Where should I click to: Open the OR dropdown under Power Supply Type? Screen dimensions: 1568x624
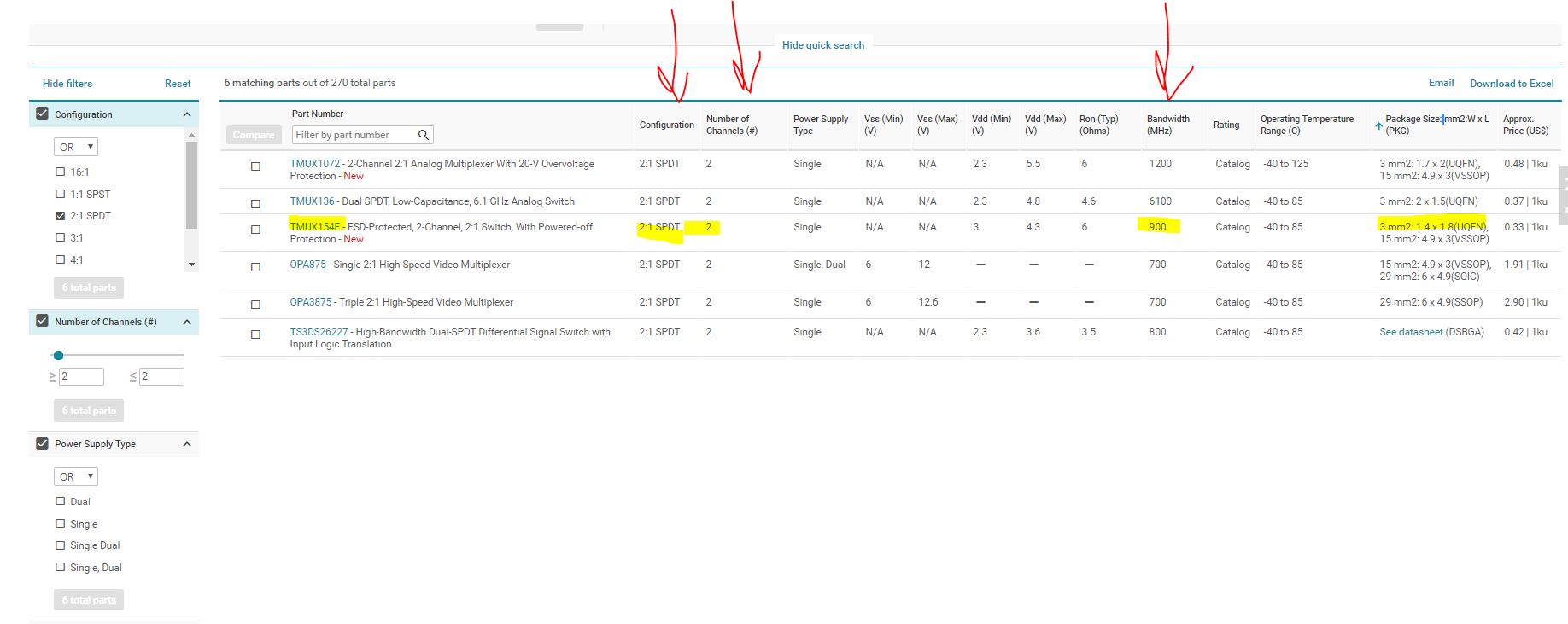point(76,476)
